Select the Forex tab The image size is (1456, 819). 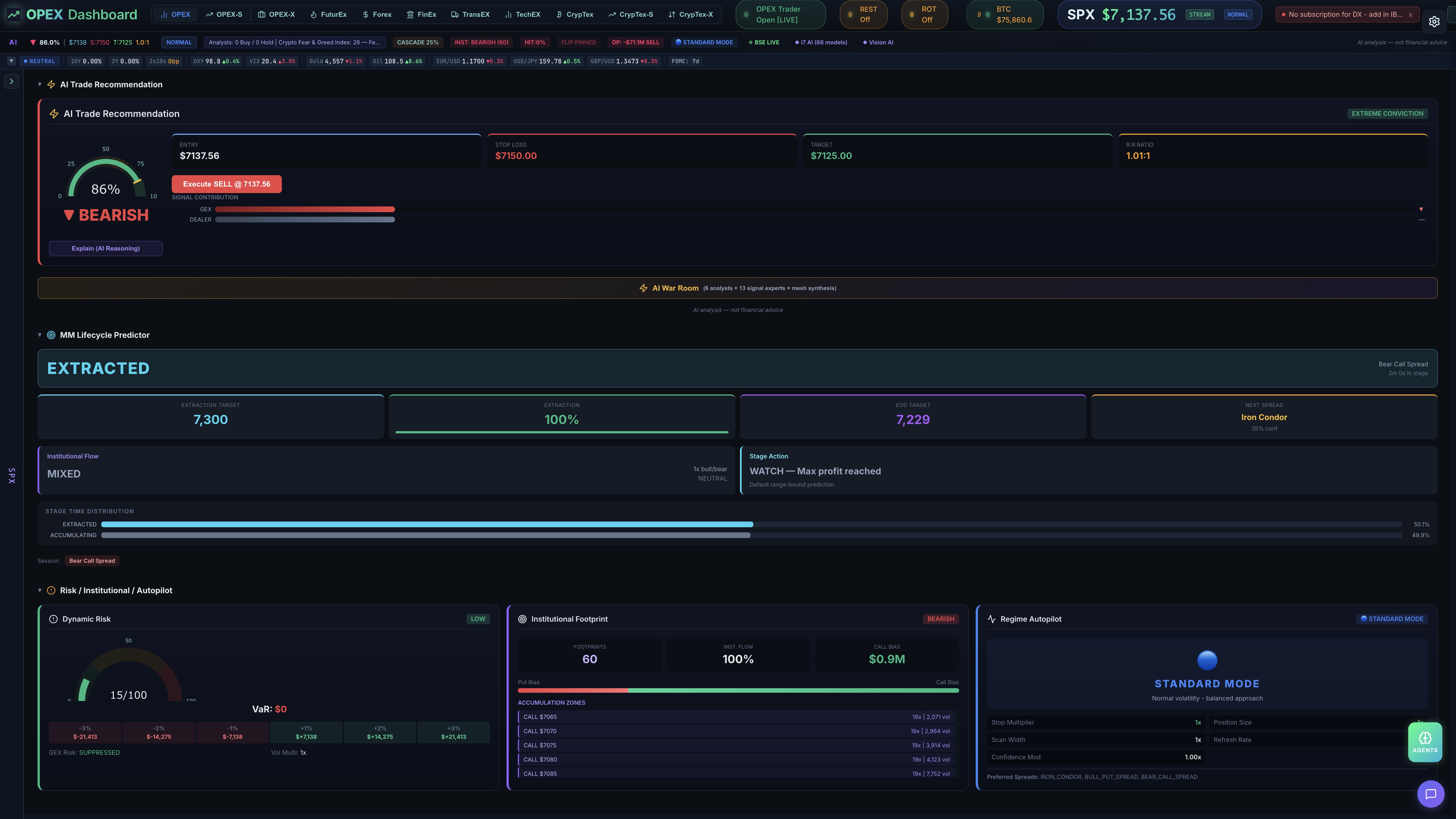pos(377,15)
